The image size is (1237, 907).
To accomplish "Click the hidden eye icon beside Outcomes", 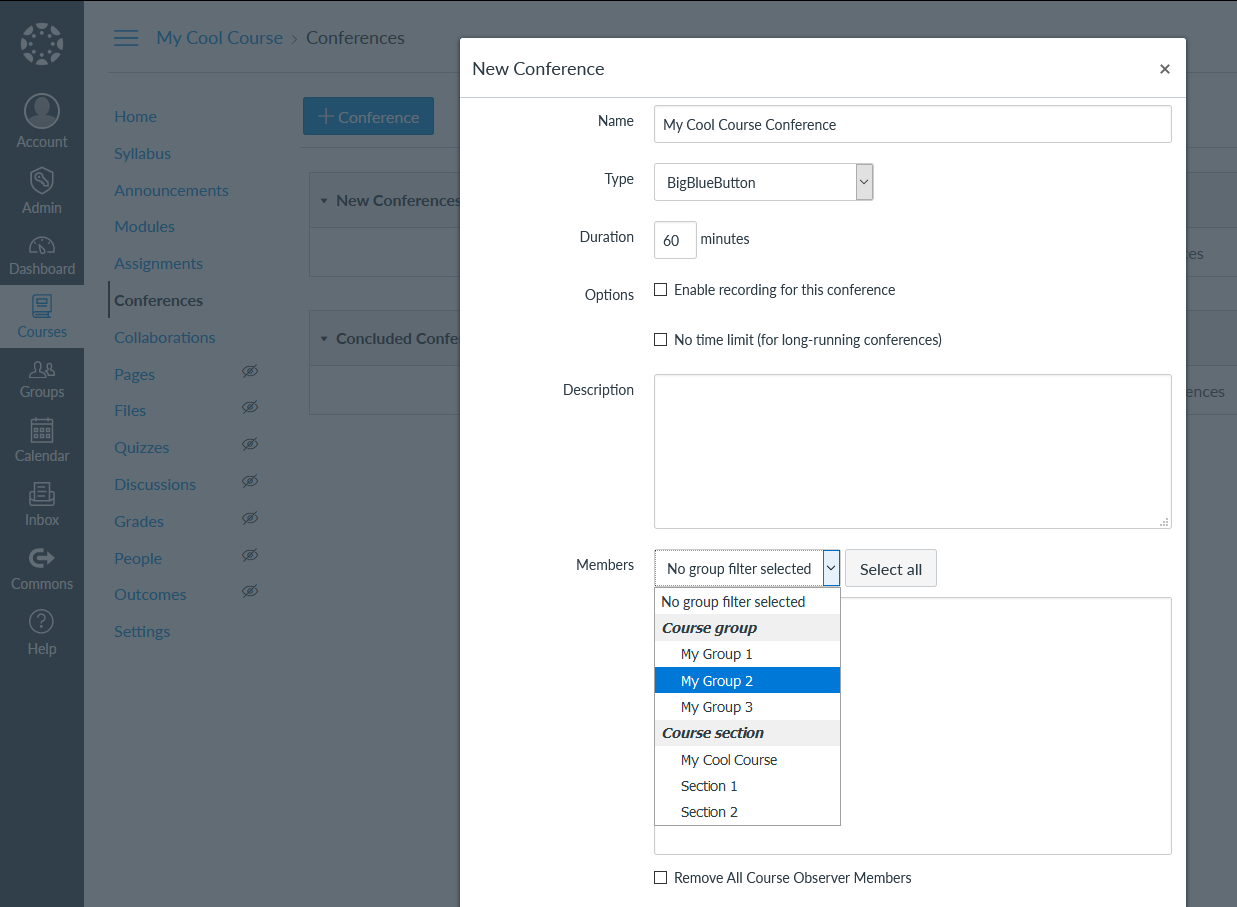I will [250, 591].
